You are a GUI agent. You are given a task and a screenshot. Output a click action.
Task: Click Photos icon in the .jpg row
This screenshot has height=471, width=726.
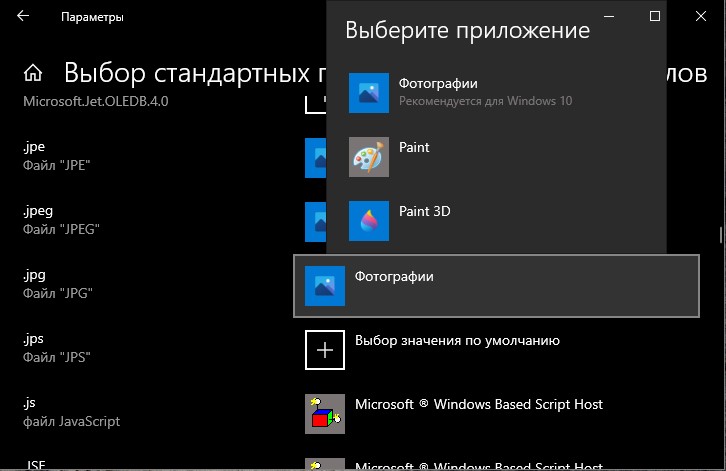tap(325, 285)
